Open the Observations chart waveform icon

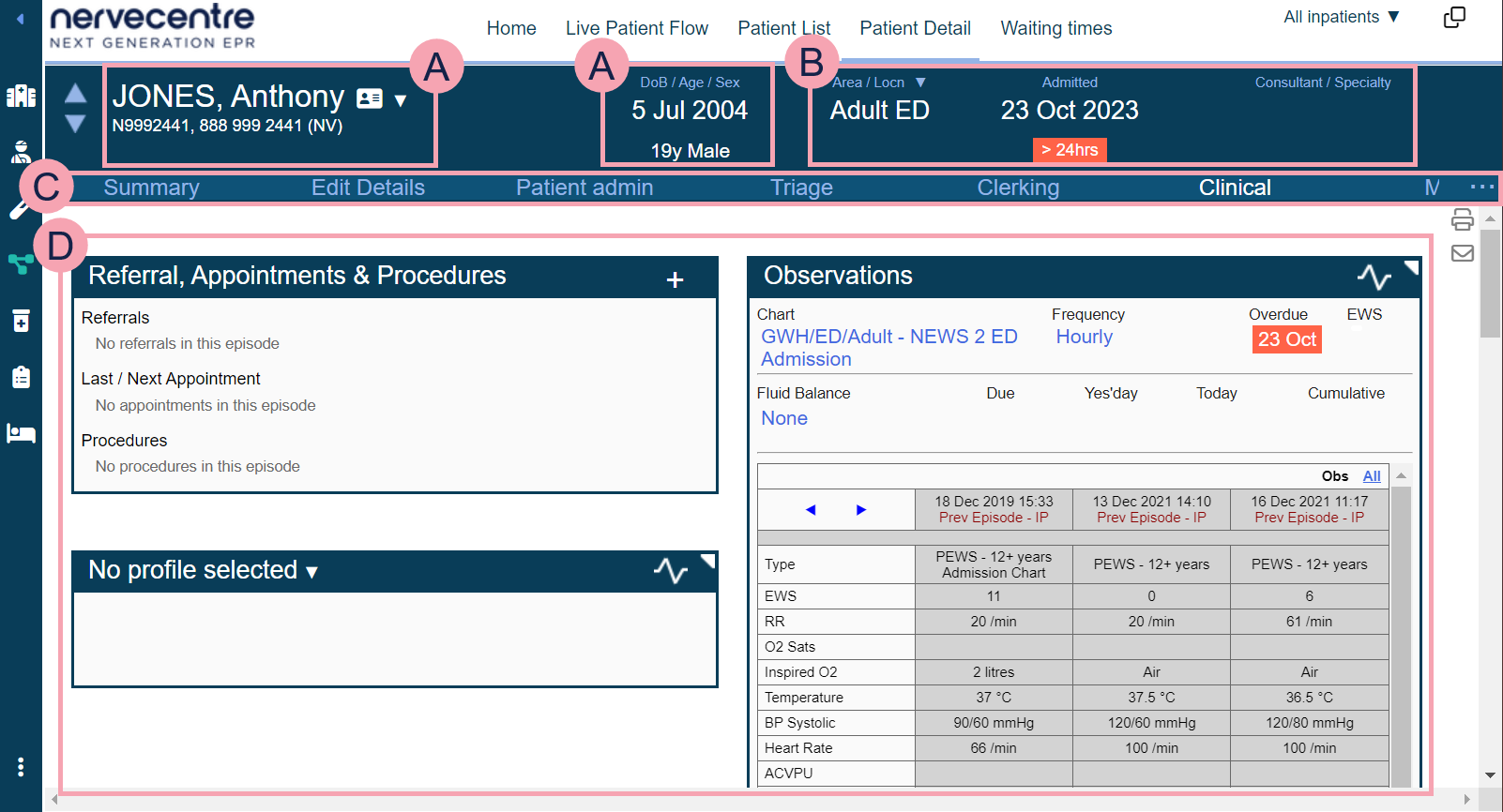click(1374, 277)
